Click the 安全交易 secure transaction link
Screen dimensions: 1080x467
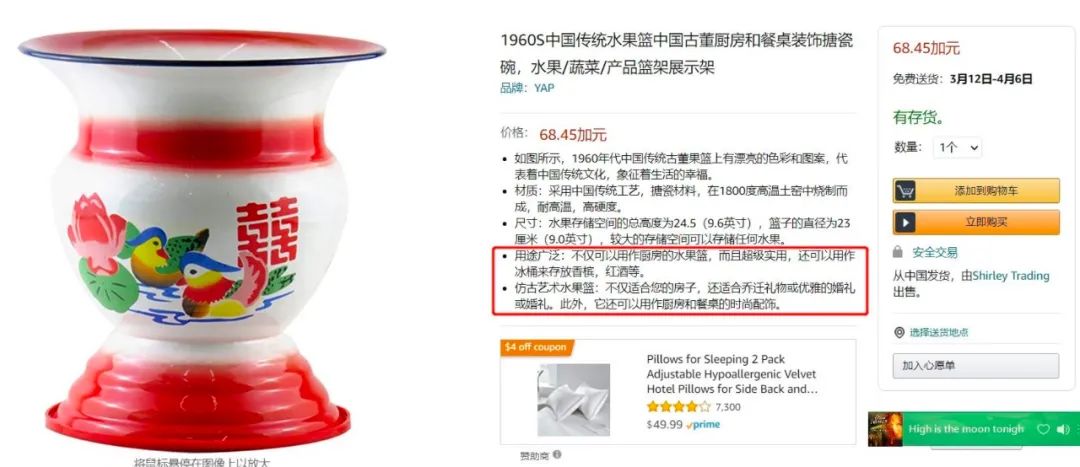935,252
